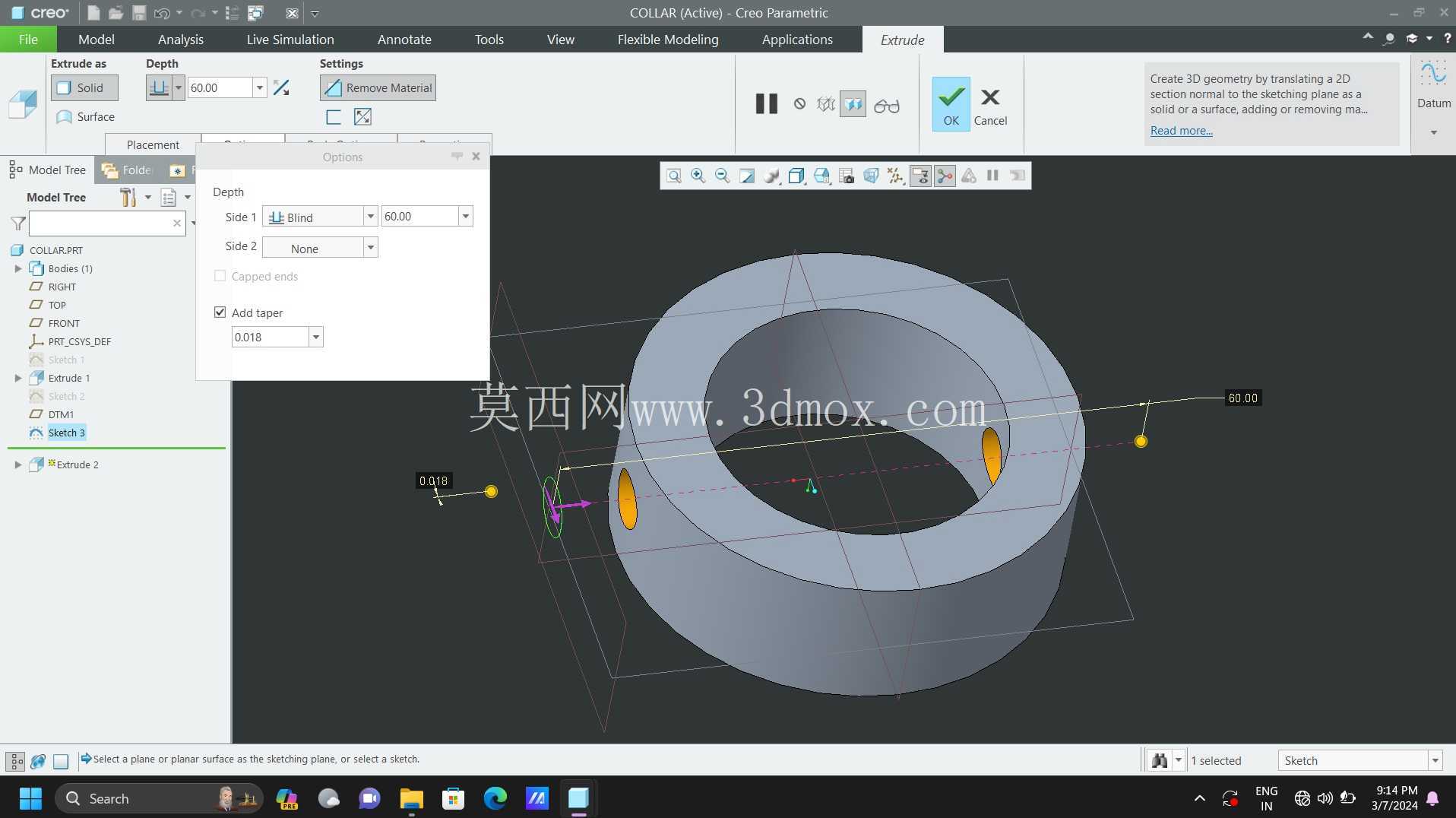Click the Zoom In magnifier icon
The height and width of the screenshot is (818, 1456).
pos(698,176)
